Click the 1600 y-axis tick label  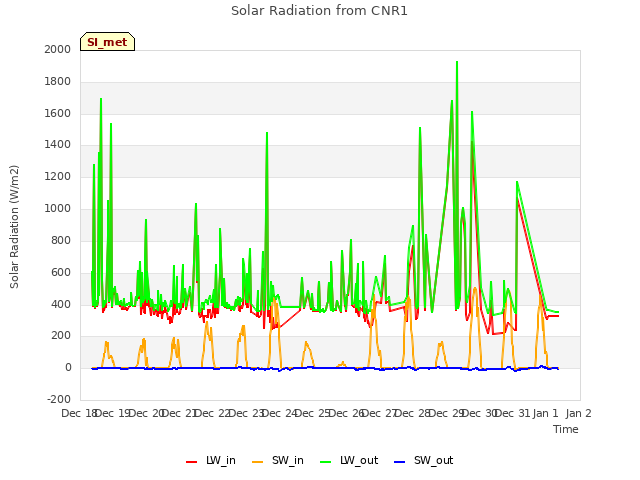pyautogui.click(x=58, y=113)
